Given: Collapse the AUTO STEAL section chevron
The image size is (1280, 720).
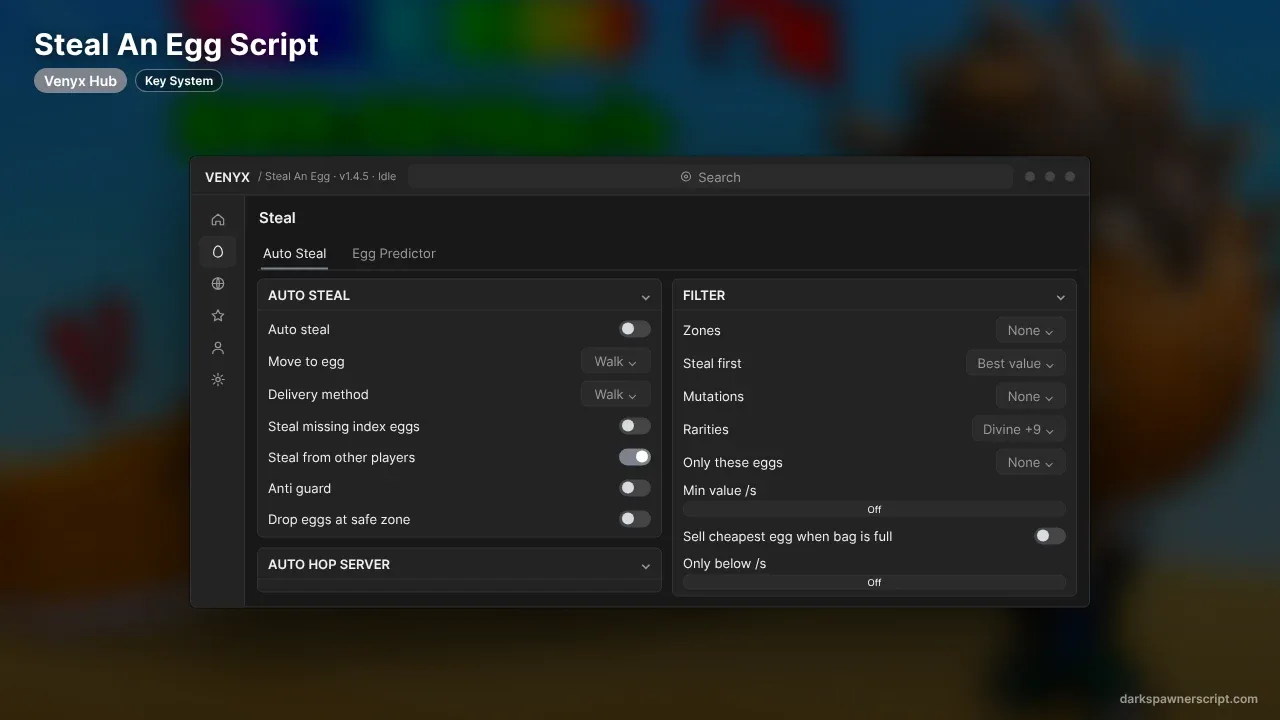Looking at the screenshot, I should pos(646,297).
